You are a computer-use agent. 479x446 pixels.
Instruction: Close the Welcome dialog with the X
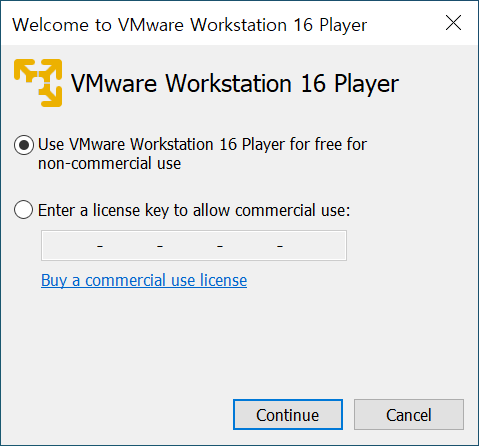(453, 23)
